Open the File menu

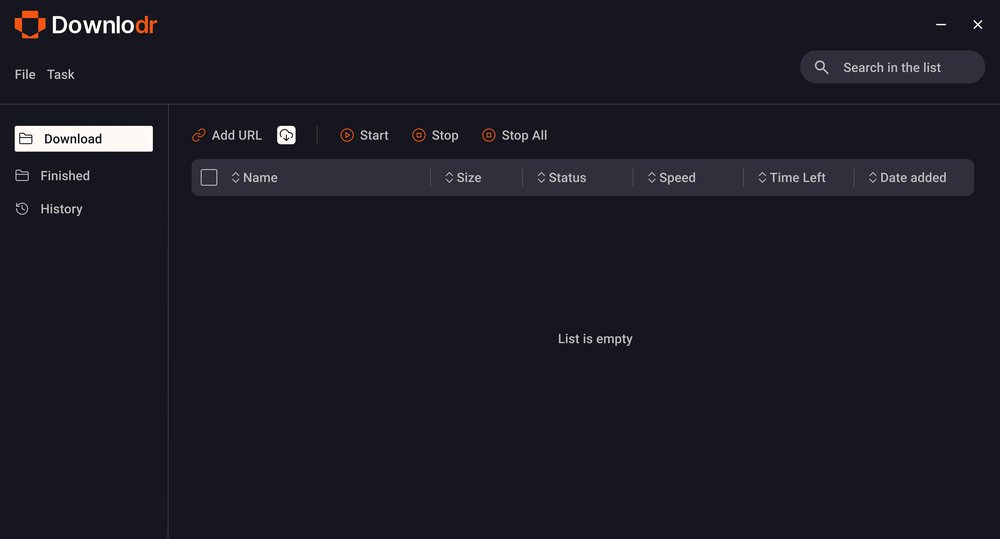25,75
